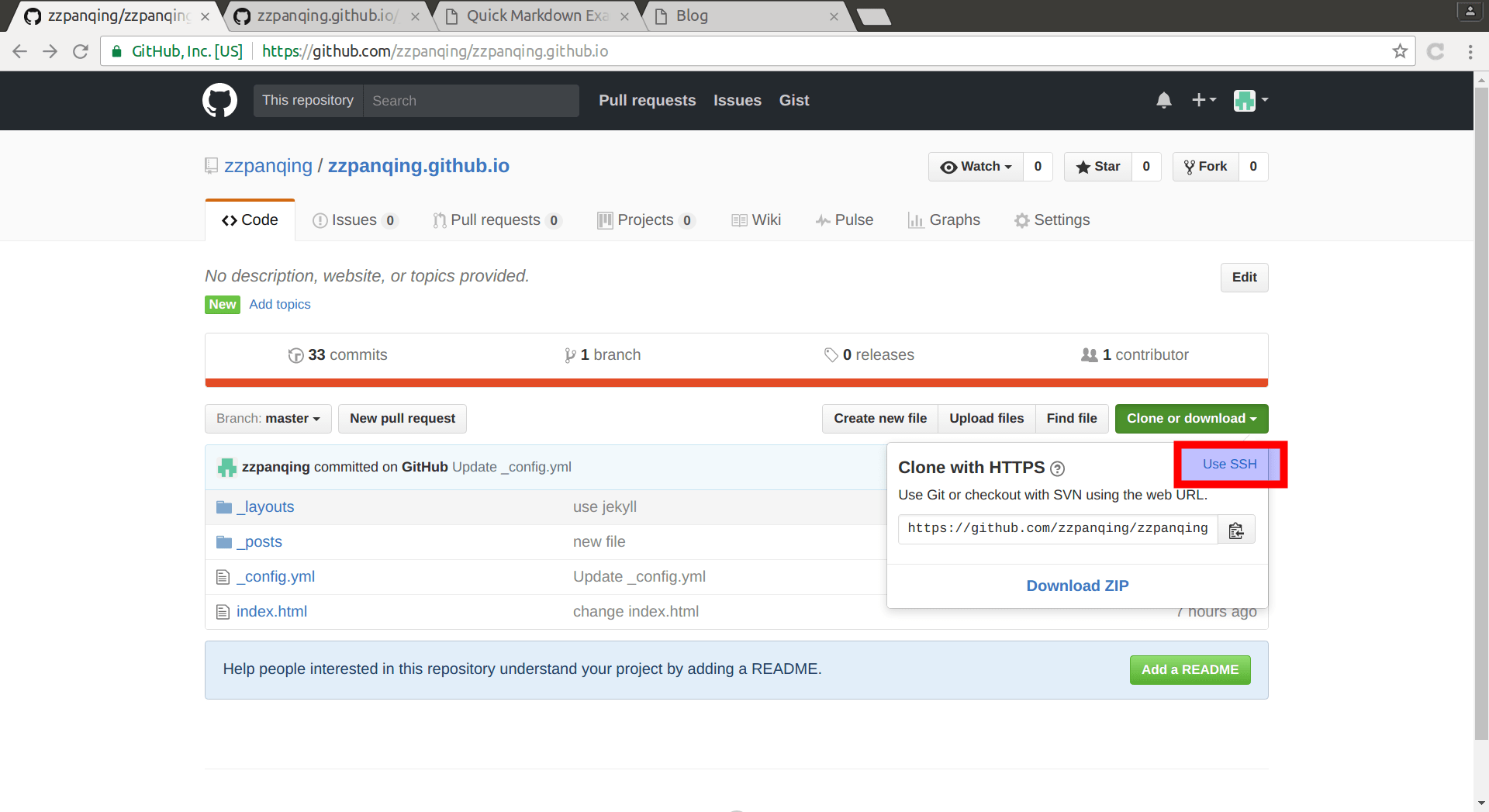1489x812 pixels.
Task: View the 1 contributor page
Action: [1135, 355]
